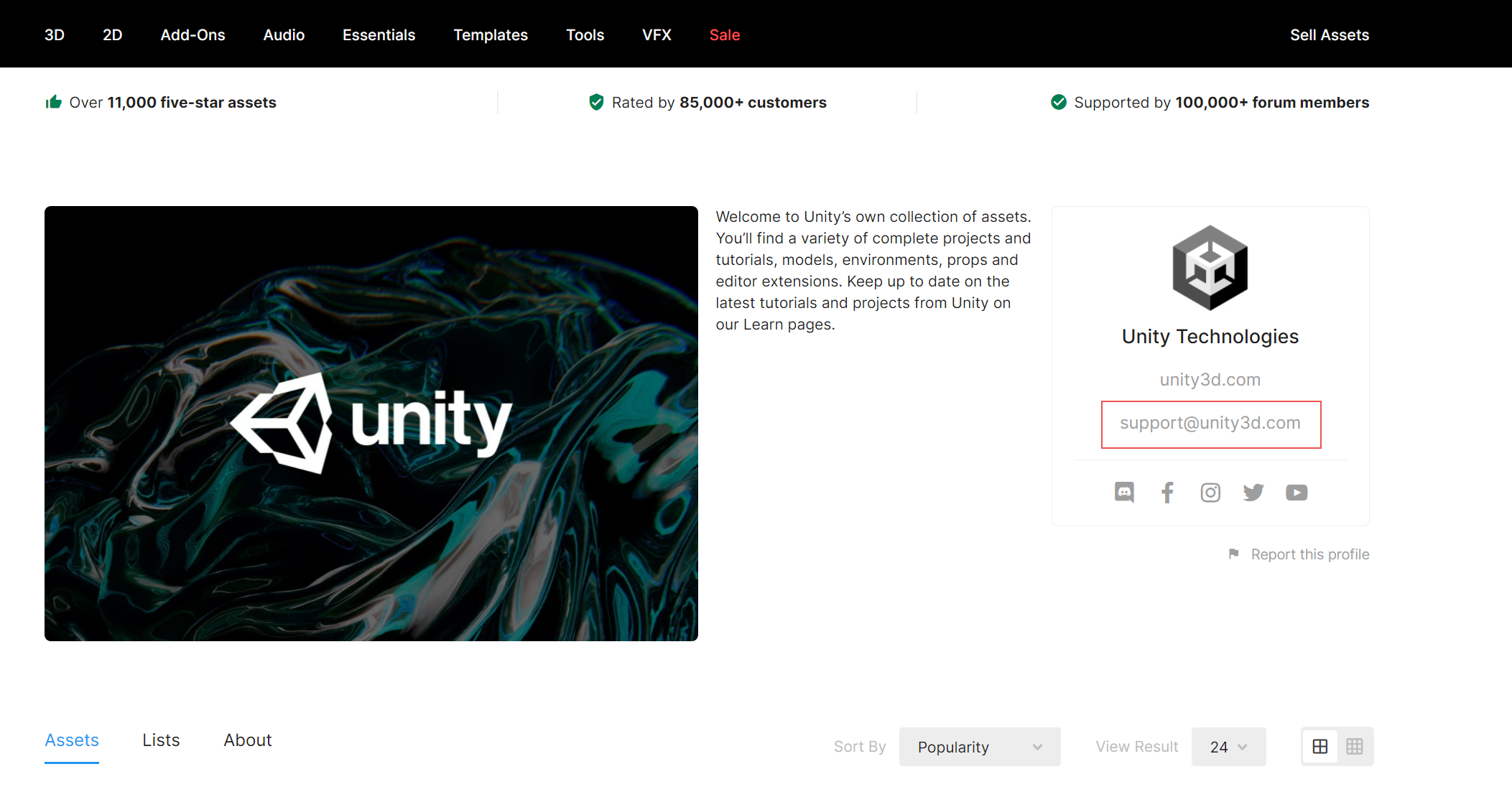Click the 11,000 five-star assets text
1512x792 pixels.
(x=192, y=102)
